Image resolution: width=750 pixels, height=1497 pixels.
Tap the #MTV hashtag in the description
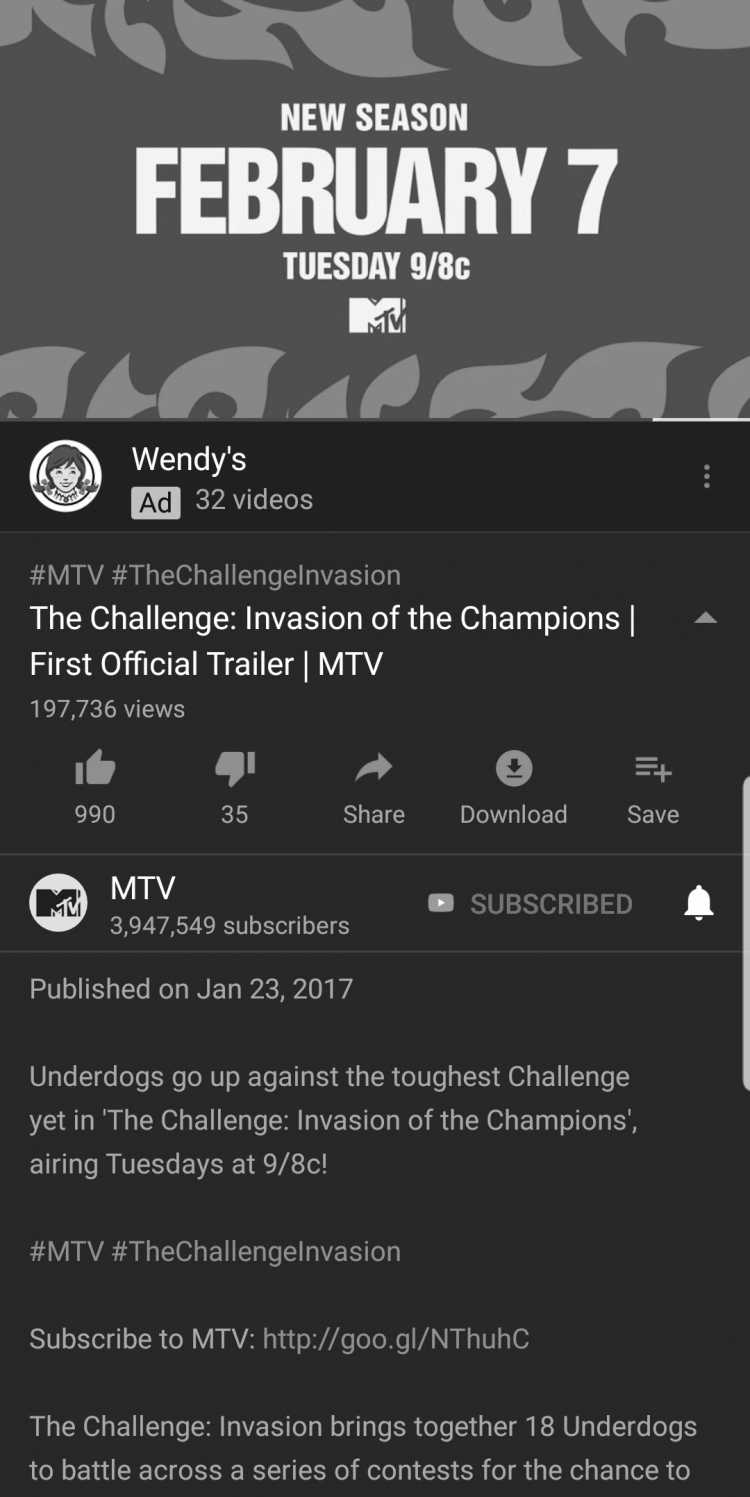tap(67, 1251)
